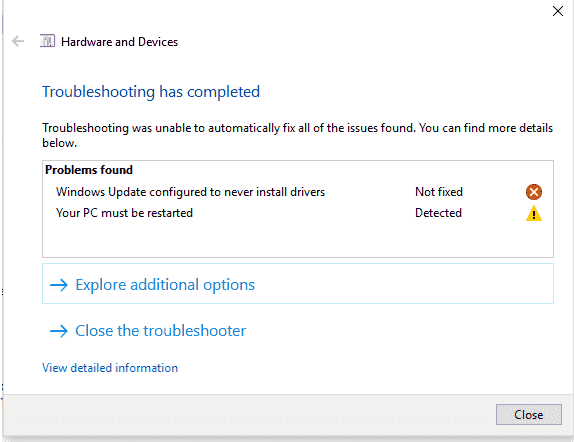The height and width of the screenshot is (442, 574).
Task: Click the Close button at the bottom
Action: (529, 415)
